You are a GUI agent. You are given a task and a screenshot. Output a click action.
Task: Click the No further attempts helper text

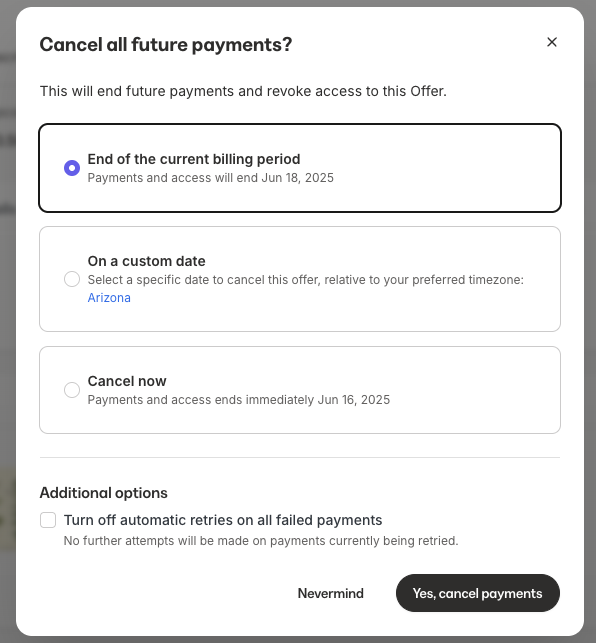tap(261, 541)
